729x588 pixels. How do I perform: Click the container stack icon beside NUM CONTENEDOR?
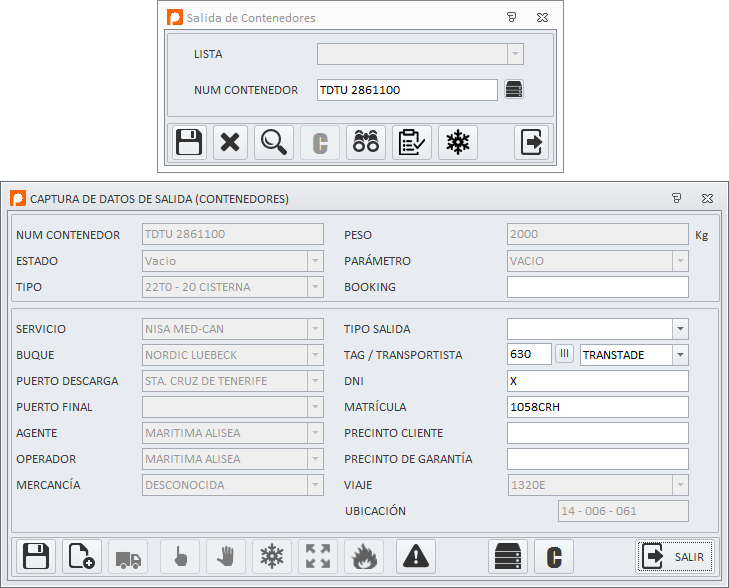coord(514,90)
